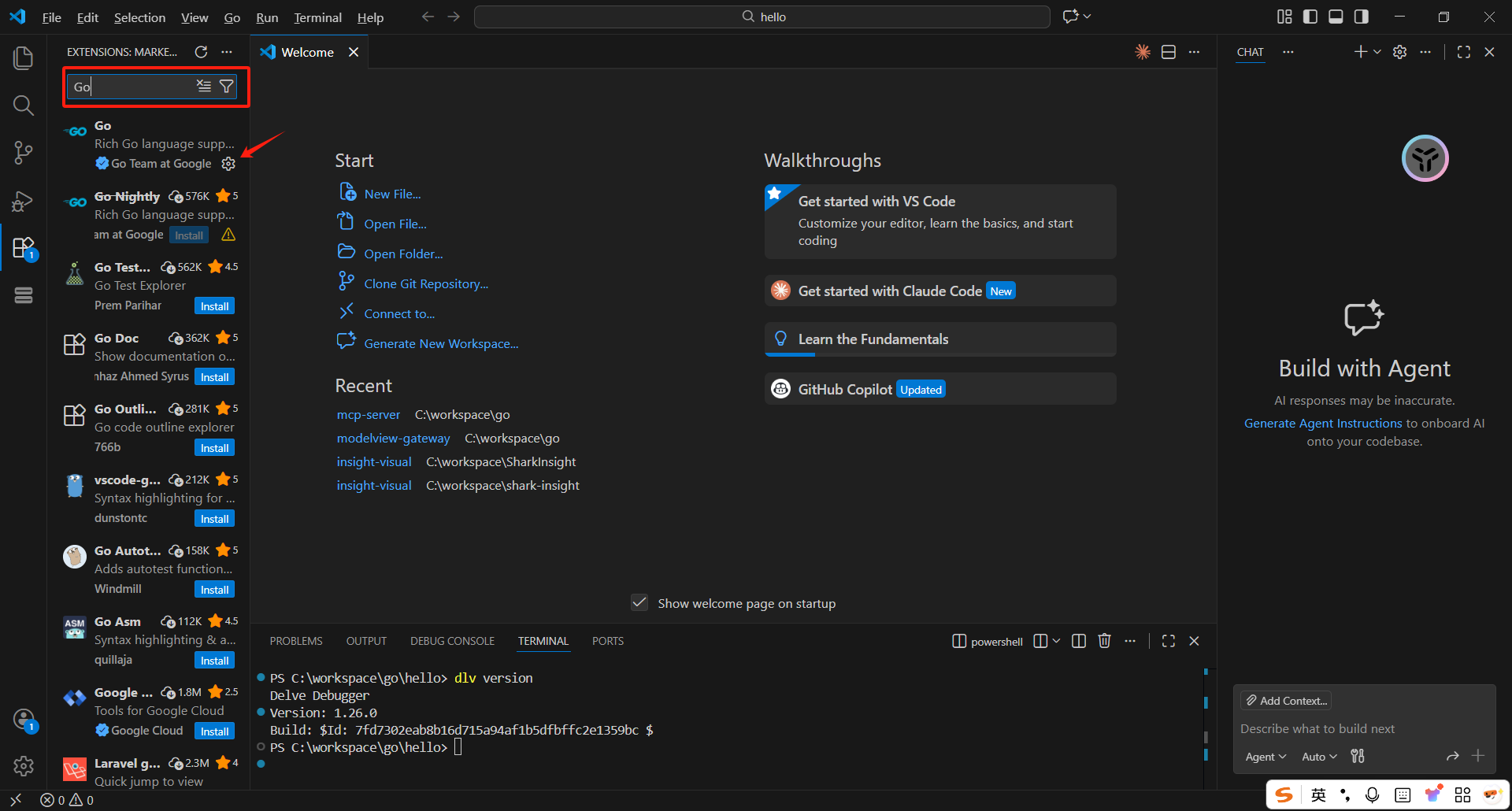Open the Search view in activity bar
Image resolution: width=1512 pixels, height=811 pixels.
coord(24,105)
